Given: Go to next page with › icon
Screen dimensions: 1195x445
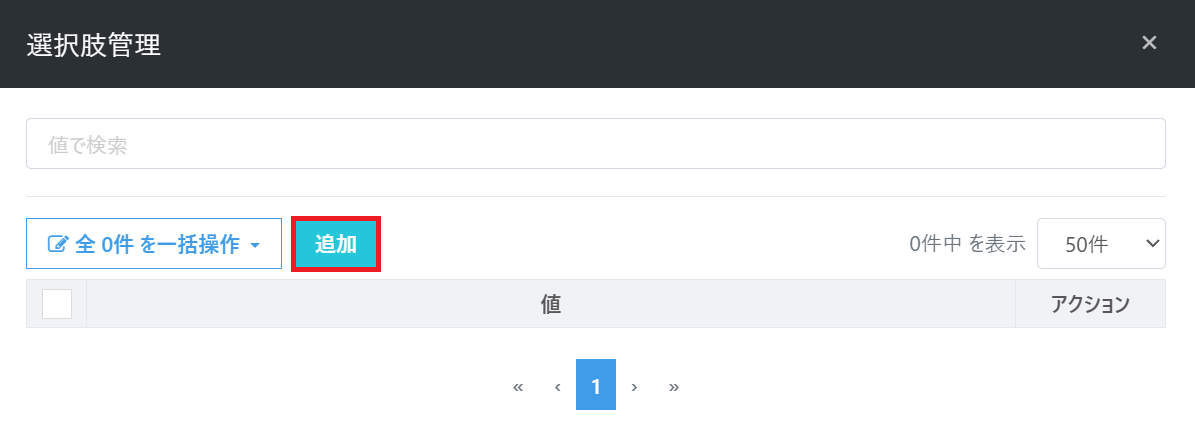Looking at the screenshot, I should [x=634, y=387].
